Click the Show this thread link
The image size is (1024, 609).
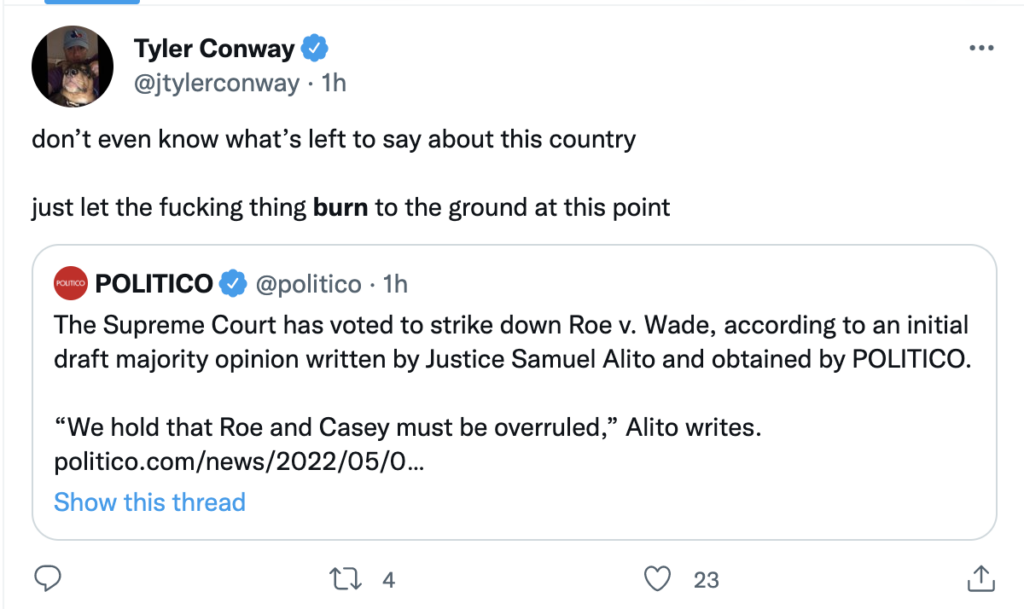click(x=149, y=501)
